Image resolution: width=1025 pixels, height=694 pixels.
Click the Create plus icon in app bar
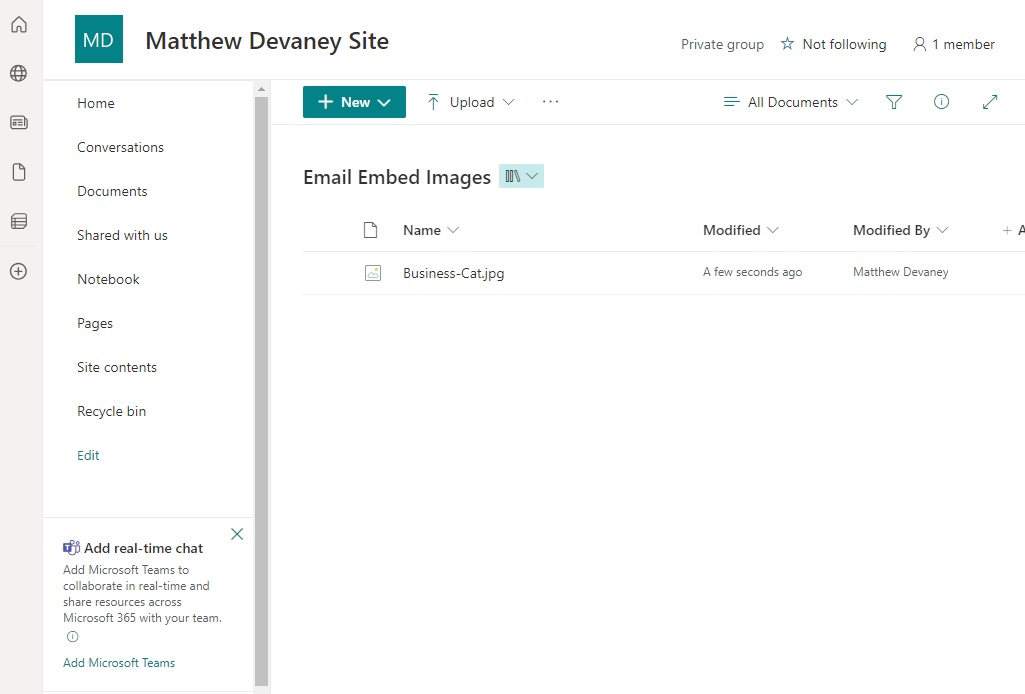click(19, 271)
